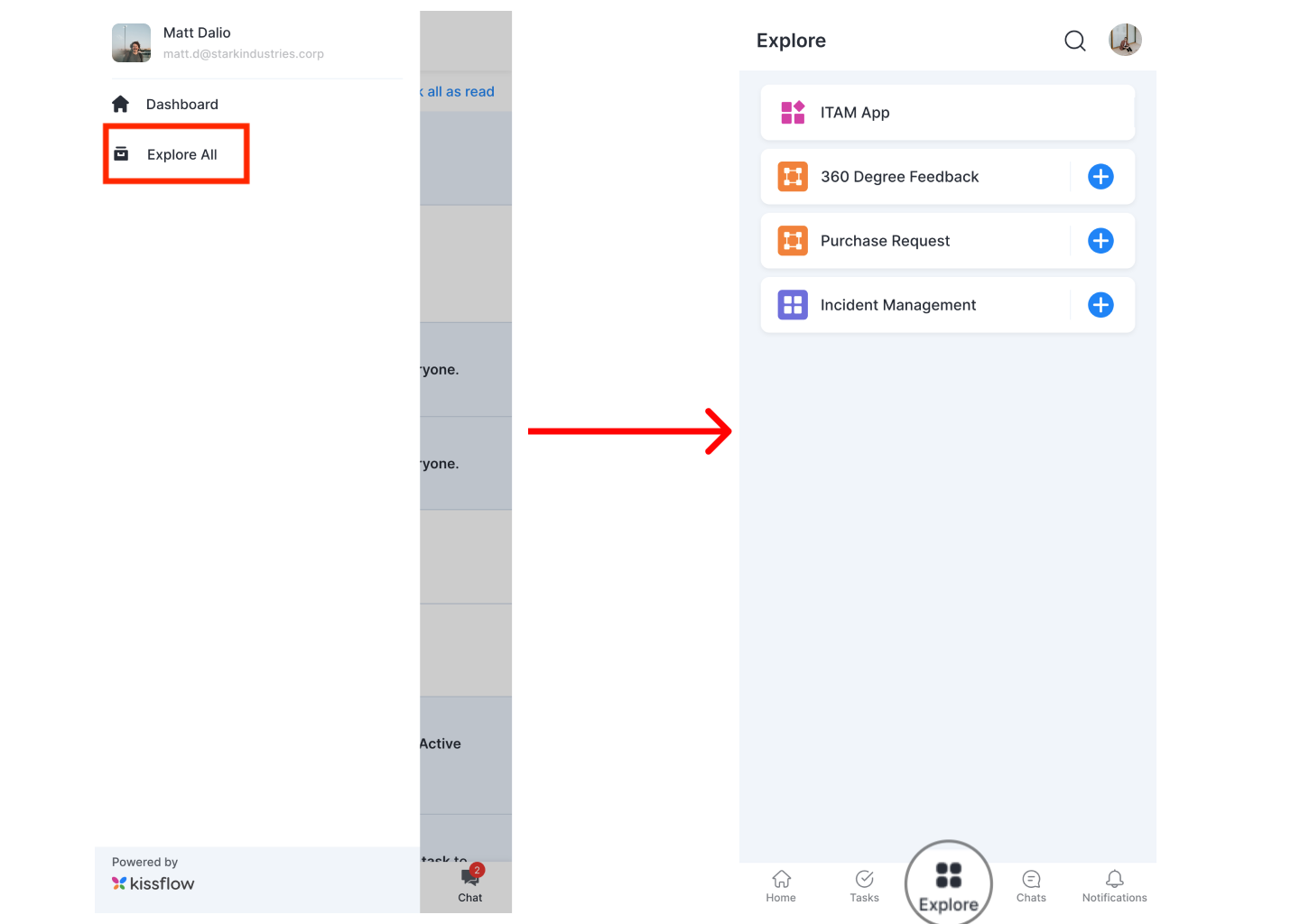Open the Chats tab in bottom bar
The height and width of the screenshot is (924, 1300).
click(1031, 885)
